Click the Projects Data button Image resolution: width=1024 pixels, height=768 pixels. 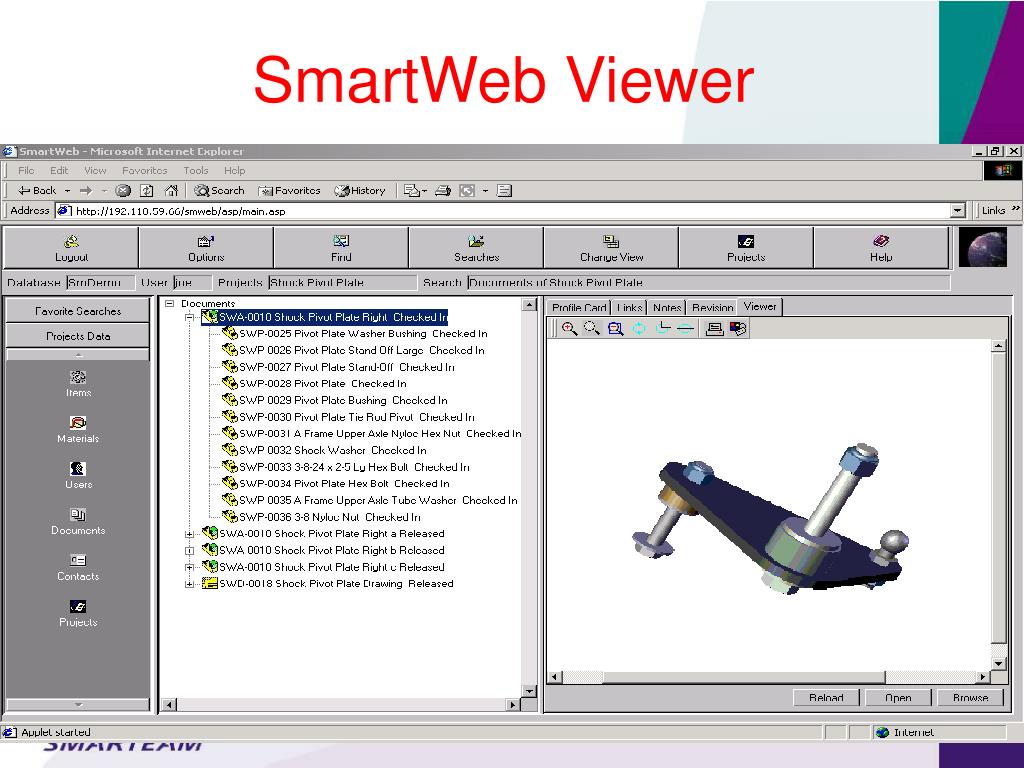pyautogui.click(x=78, y=336)
